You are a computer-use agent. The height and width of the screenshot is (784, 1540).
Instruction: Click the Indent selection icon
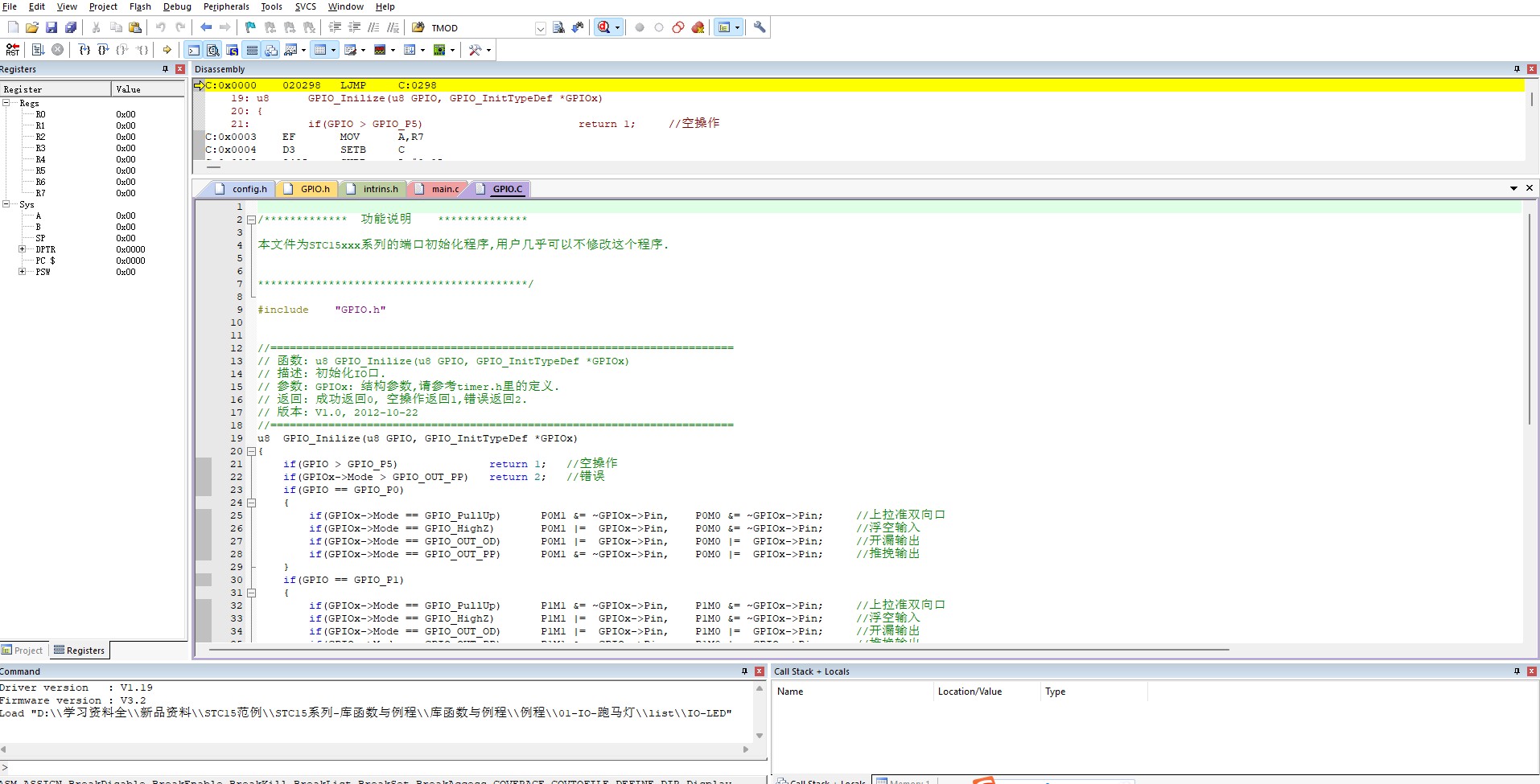coord(335,27)
